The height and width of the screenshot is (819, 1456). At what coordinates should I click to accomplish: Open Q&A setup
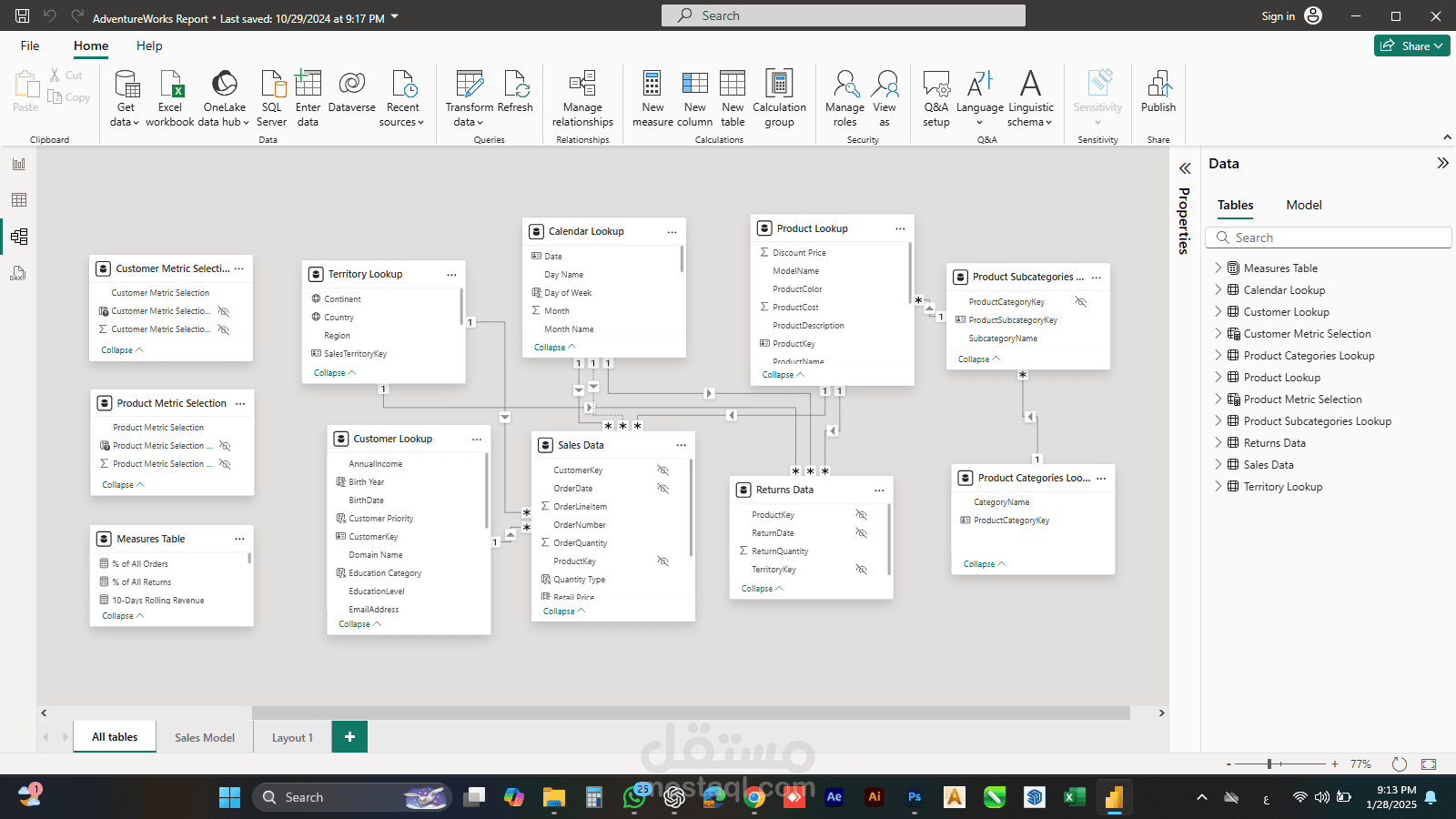pyautogui.click(x=936, y=98)
